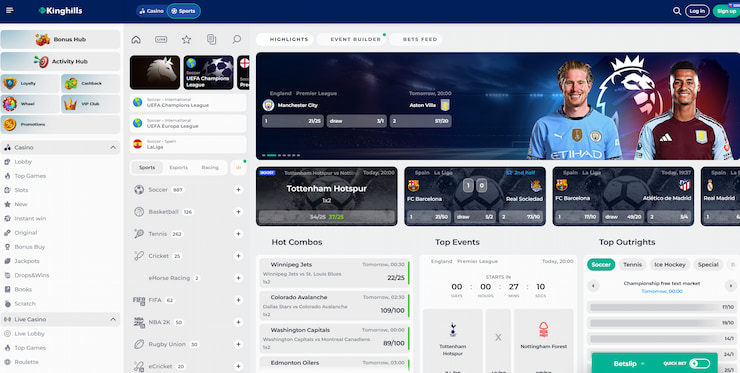Select the Special outrights filter
Image resolution: width=740 pixels, height=373 pixels.
click(x=708, y=265)
